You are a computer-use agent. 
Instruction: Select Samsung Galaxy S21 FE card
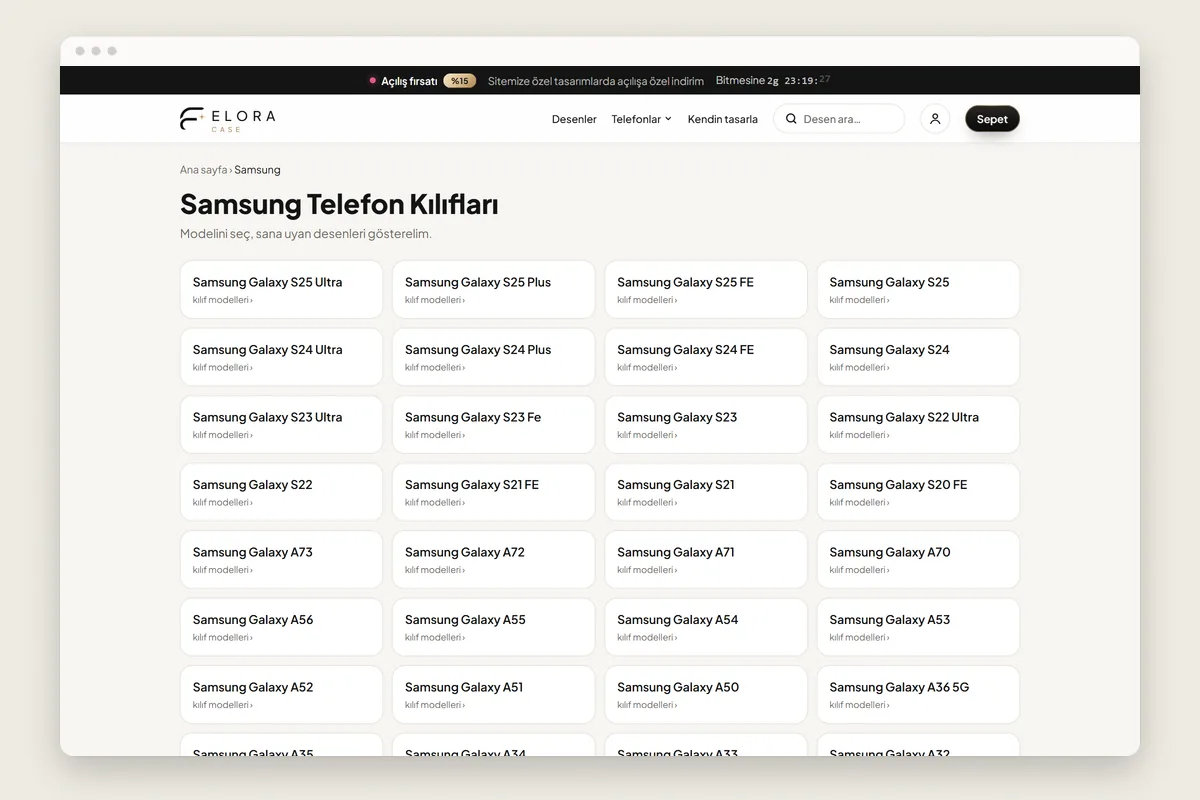[494, 492]
